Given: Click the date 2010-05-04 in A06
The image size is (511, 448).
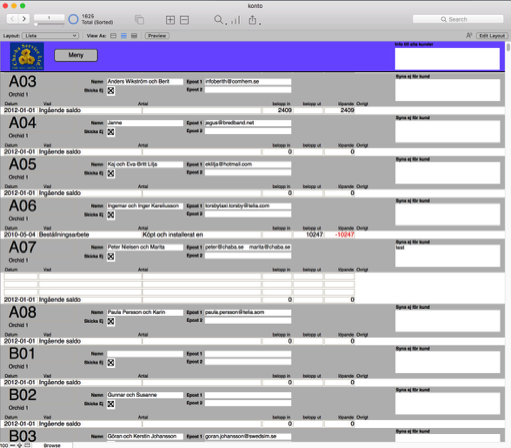Looking at the screenshot, I should (x=19, y=235).
